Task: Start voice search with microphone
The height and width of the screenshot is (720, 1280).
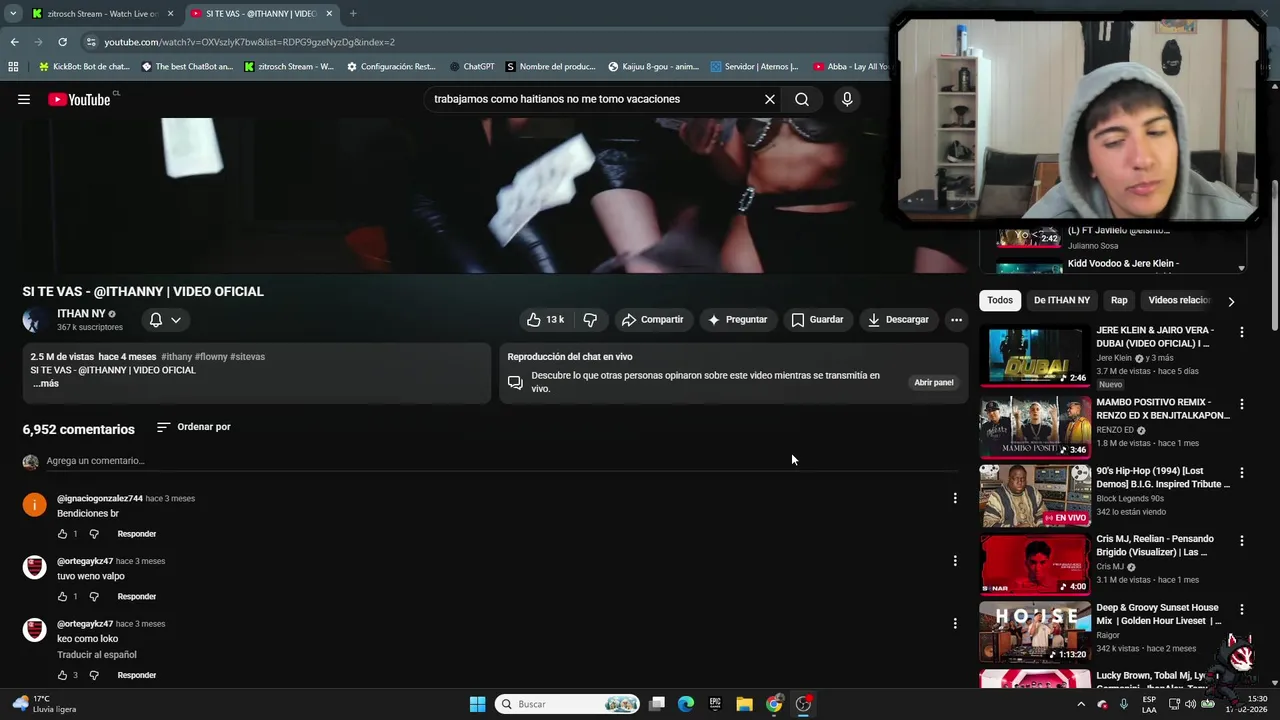Action: point(847,99)
